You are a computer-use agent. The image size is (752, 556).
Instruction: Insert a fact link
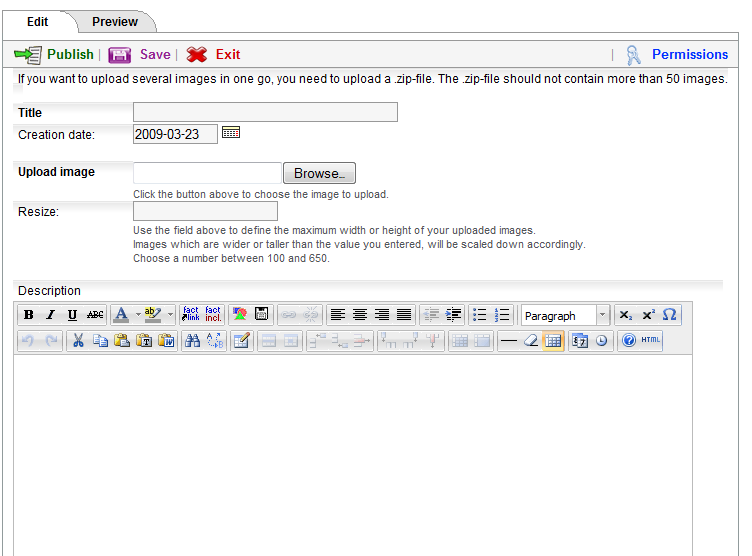point(190,315)
